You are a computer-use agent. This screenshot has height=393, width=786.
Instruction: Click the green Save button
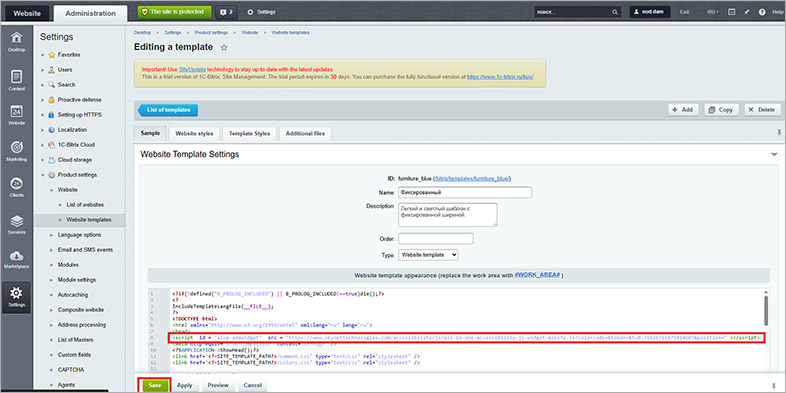tap(155, 385)
